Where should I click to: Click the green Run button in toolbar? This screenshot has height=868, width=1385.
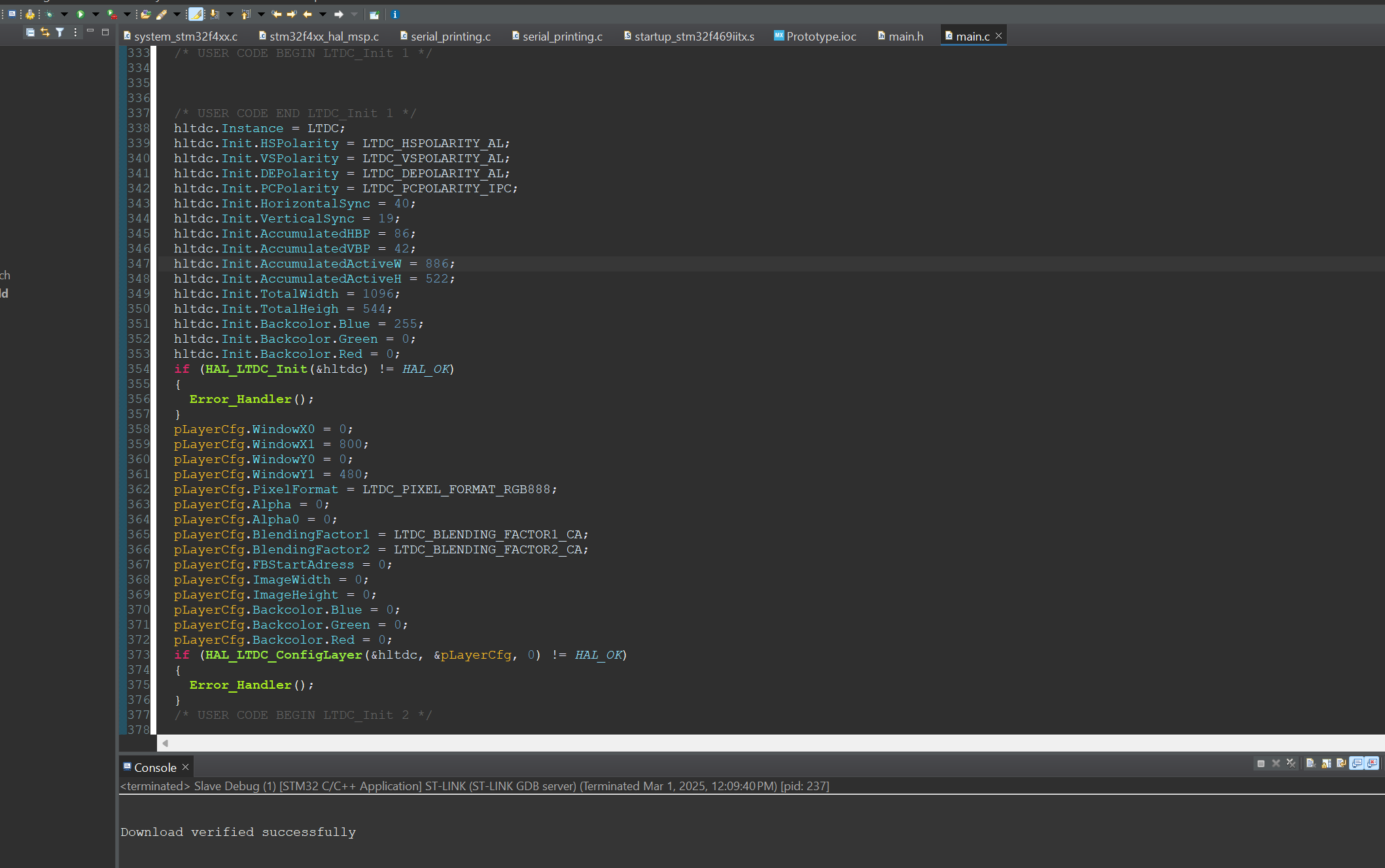tap(80, 14)
